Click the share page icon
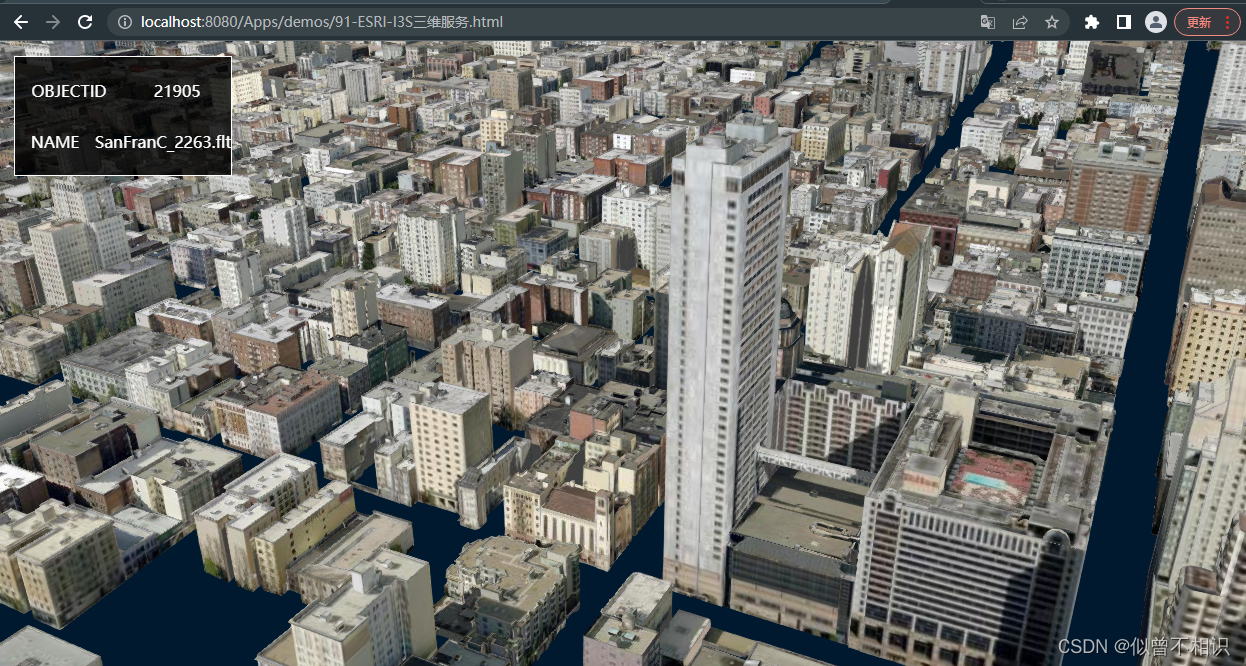Screen dimensions: 1246x666 click(x=1018, y=22)
